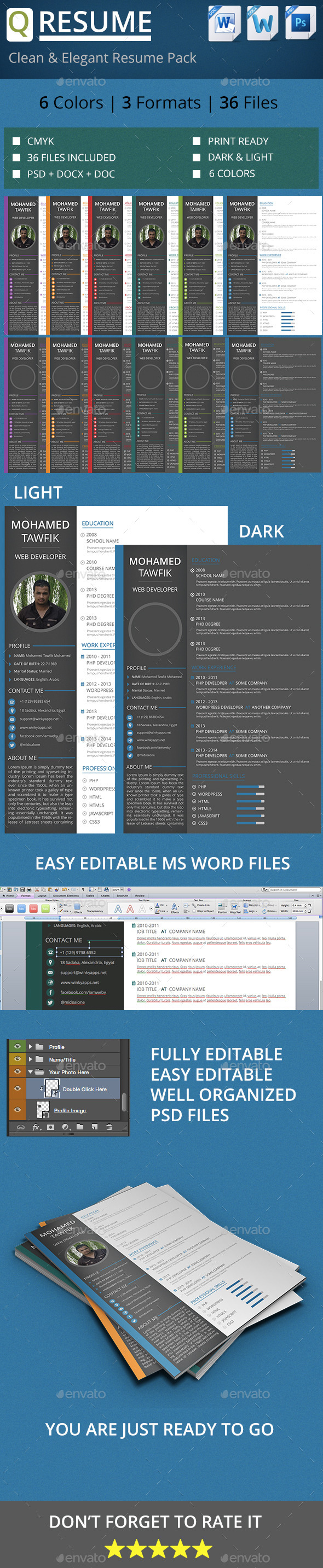Open the Review tab in Word

click(140, 895)
